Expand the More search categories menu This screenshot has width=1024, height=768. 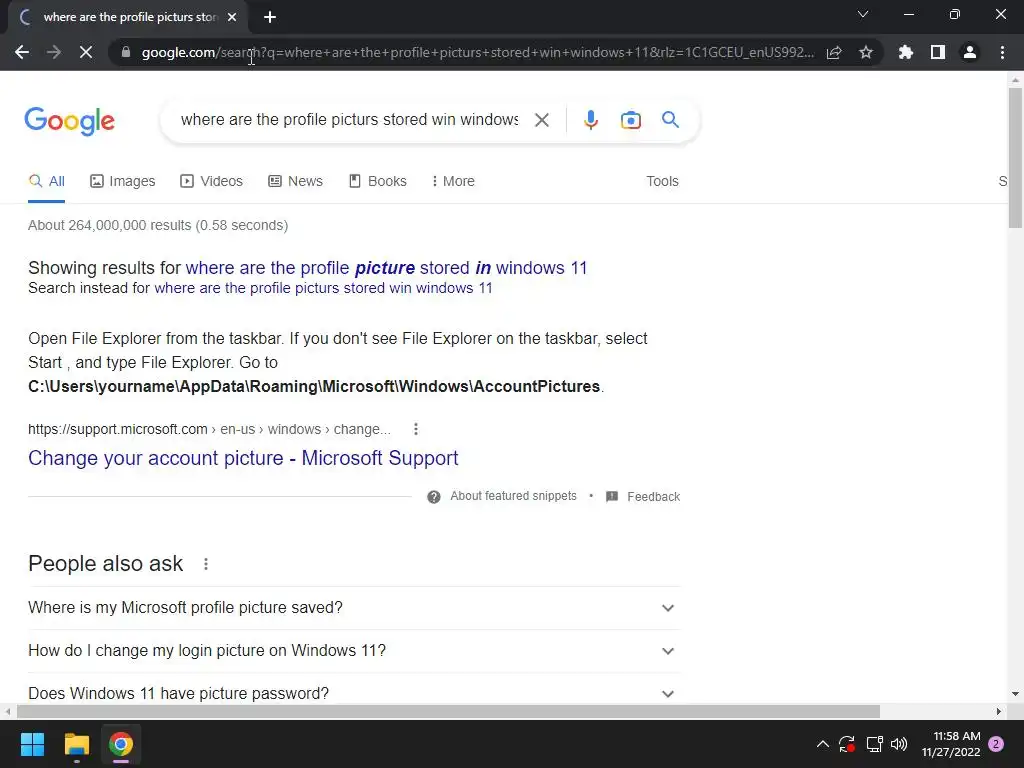click(x=453, y=181)
